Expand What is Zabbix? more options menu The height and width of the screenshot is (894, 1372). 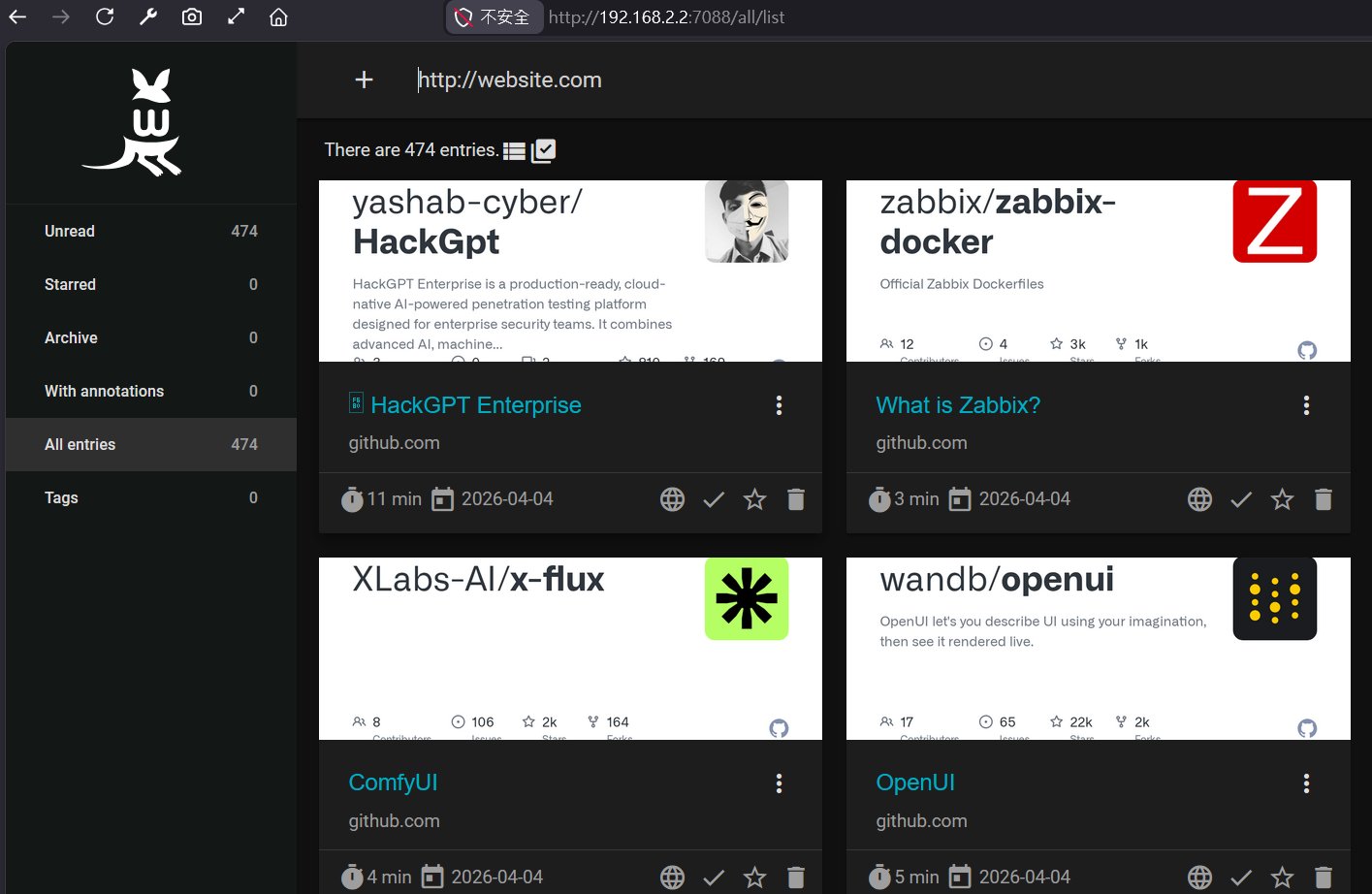click(x=1306, y=405)
